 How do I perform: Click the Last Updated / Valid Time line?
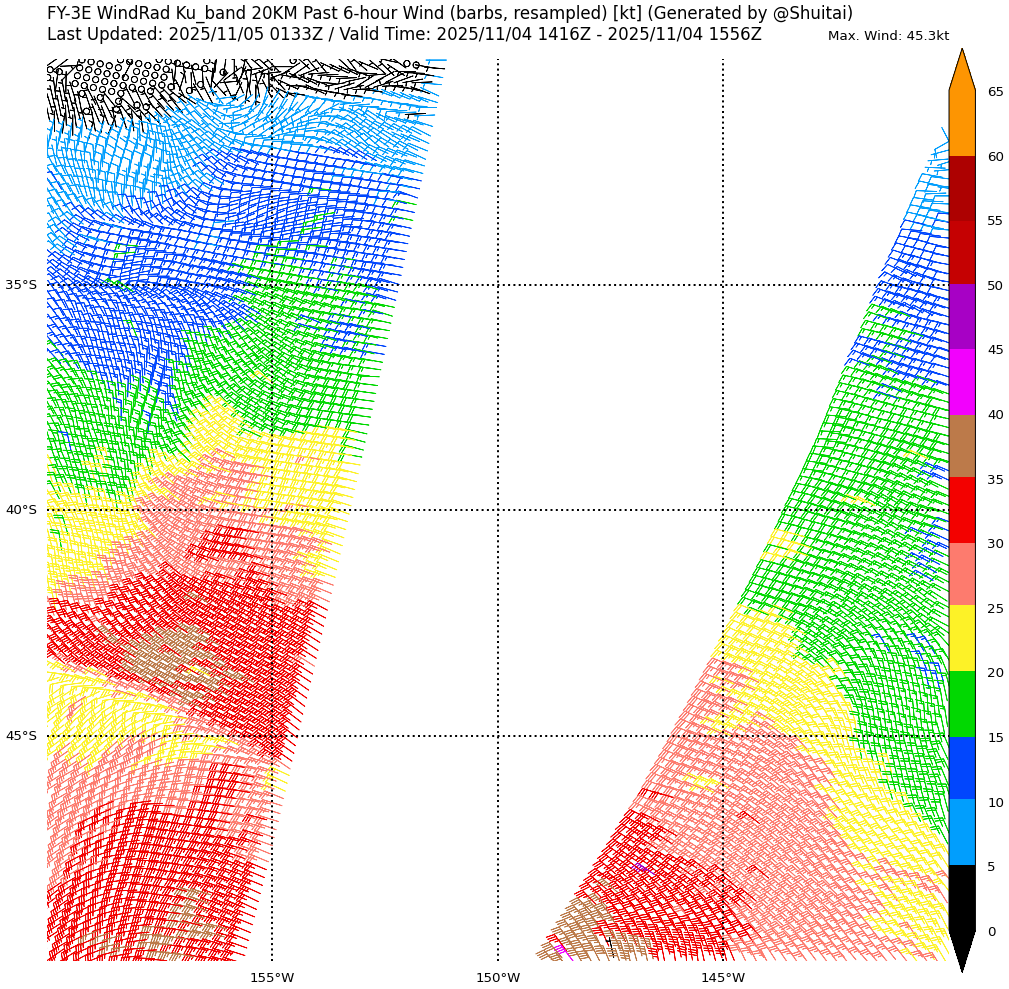[404, 35]
